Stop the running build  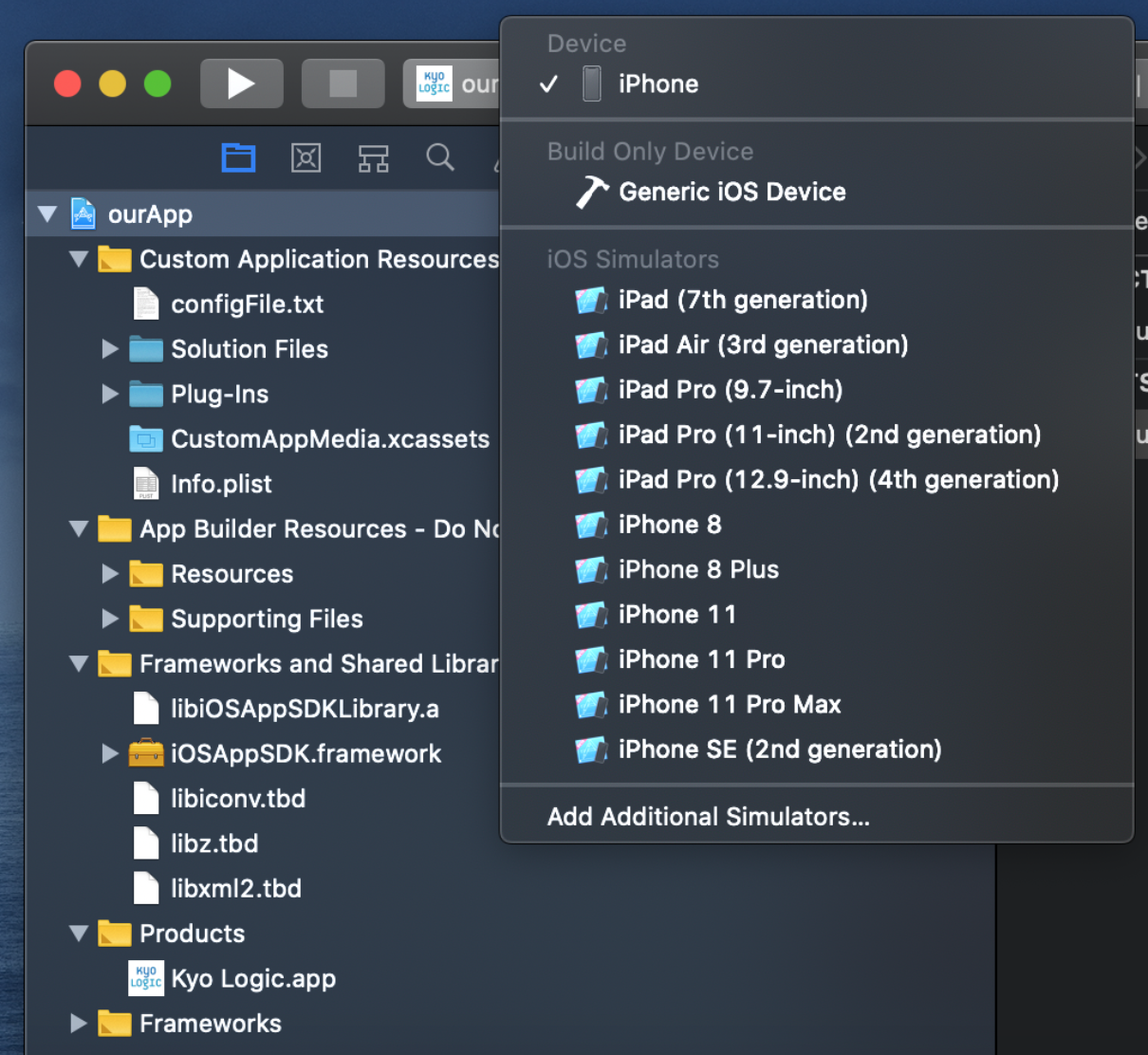(343, 83)
